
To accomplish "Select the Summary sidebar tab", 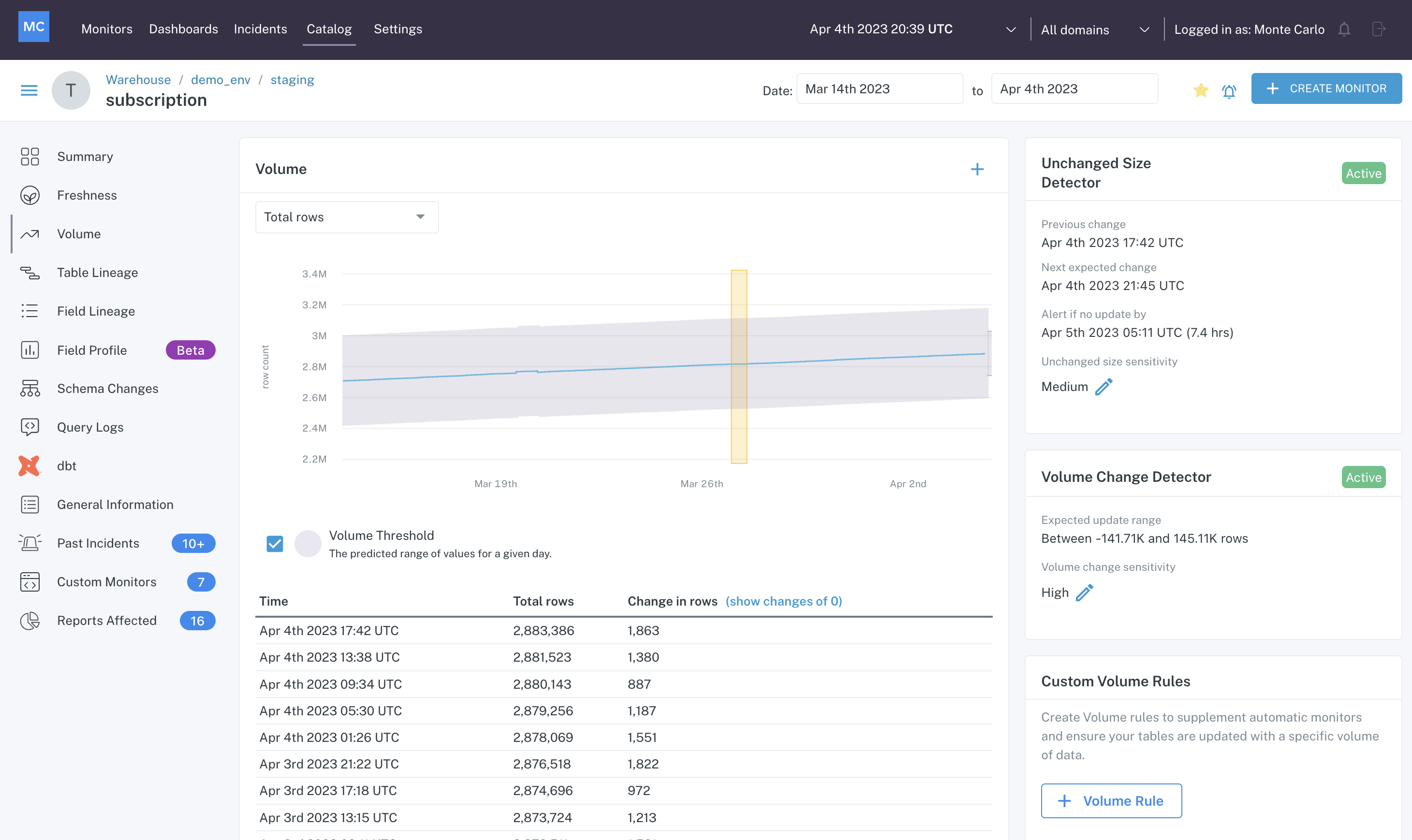I will pos(85,156).
